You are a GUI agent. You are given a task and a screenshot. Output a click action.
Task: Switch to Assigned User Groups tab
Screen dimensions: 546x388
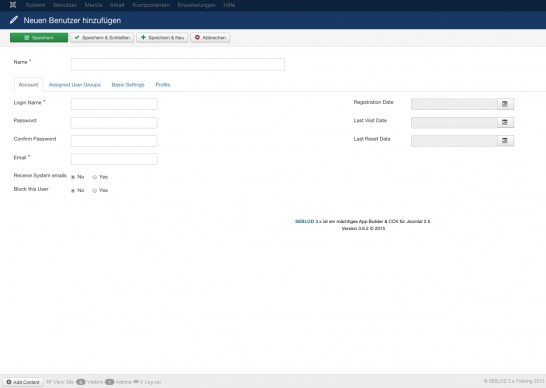pyautogui.click(x=75, y=85)
